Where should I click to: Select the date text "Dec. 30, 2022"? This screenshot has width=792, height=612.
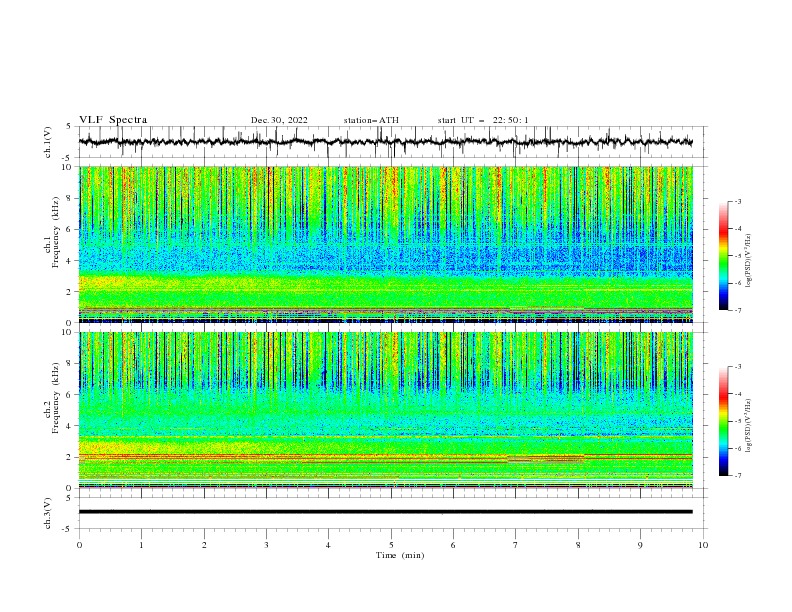click(x=279, y=120)
